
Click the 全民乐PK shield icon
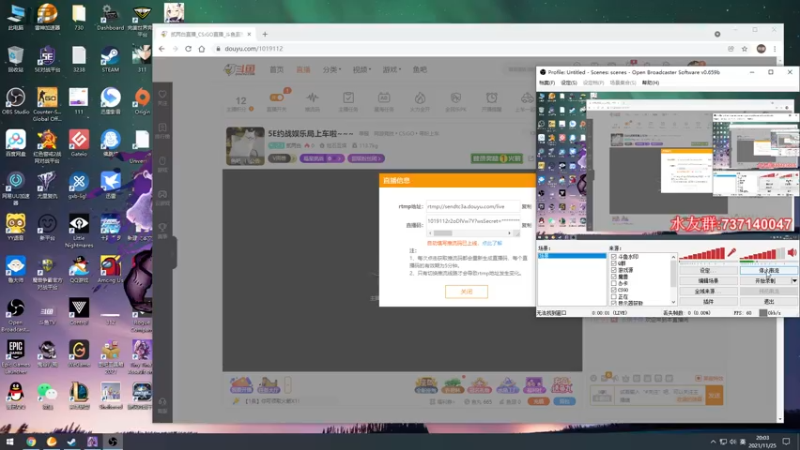(456, 97)
